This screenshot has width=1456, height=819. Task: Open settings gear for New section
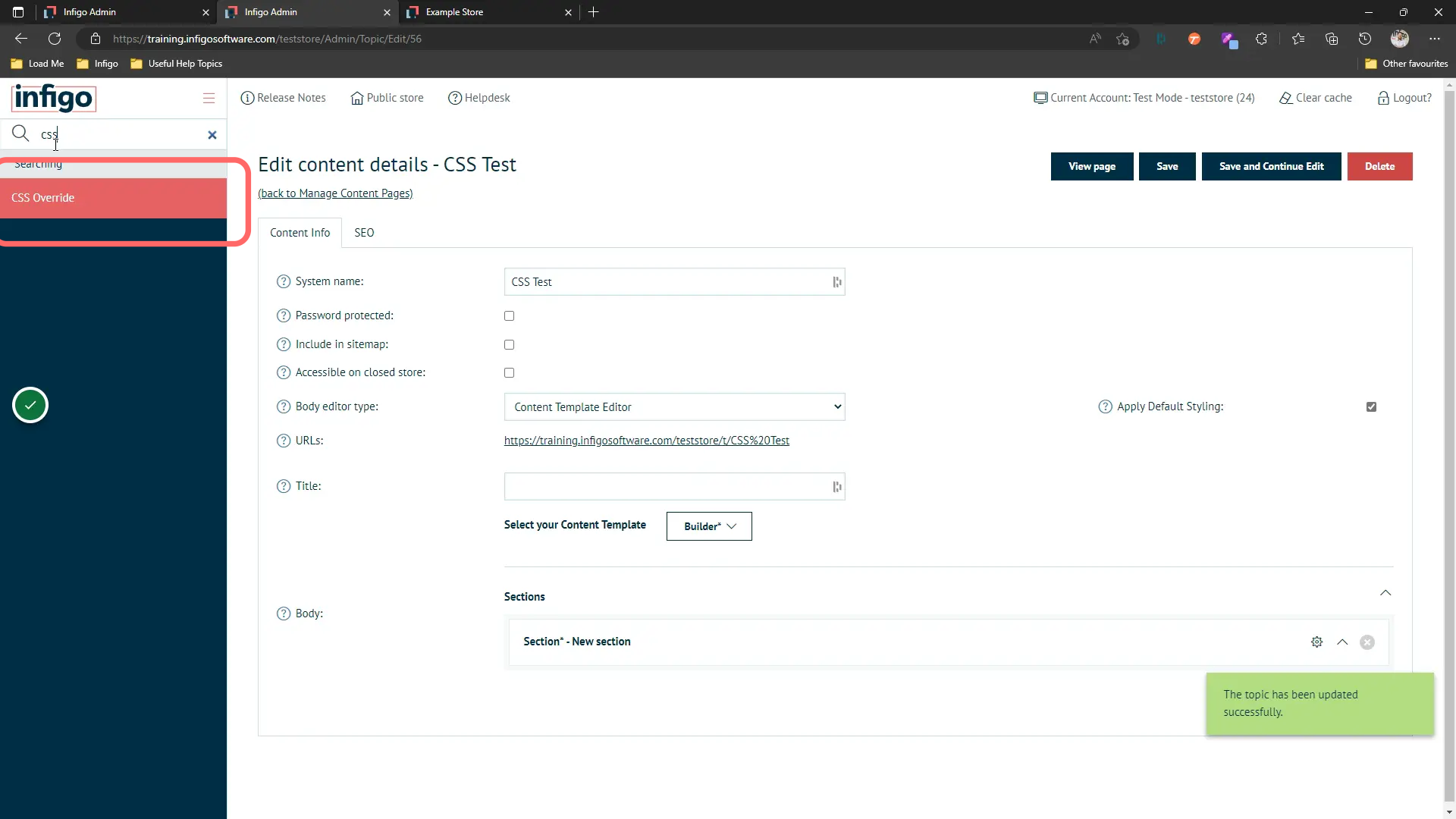click(x=1317, y=642)
